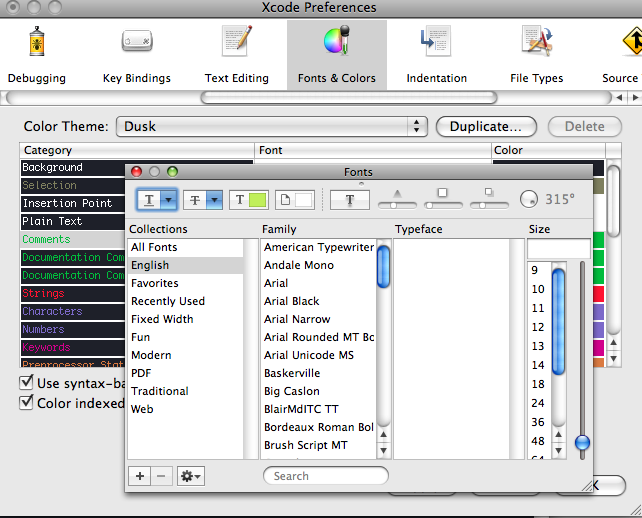Open the Key Bindings preferences pane
The height and width of the screenshot is (518, 642).
(137, 55)
